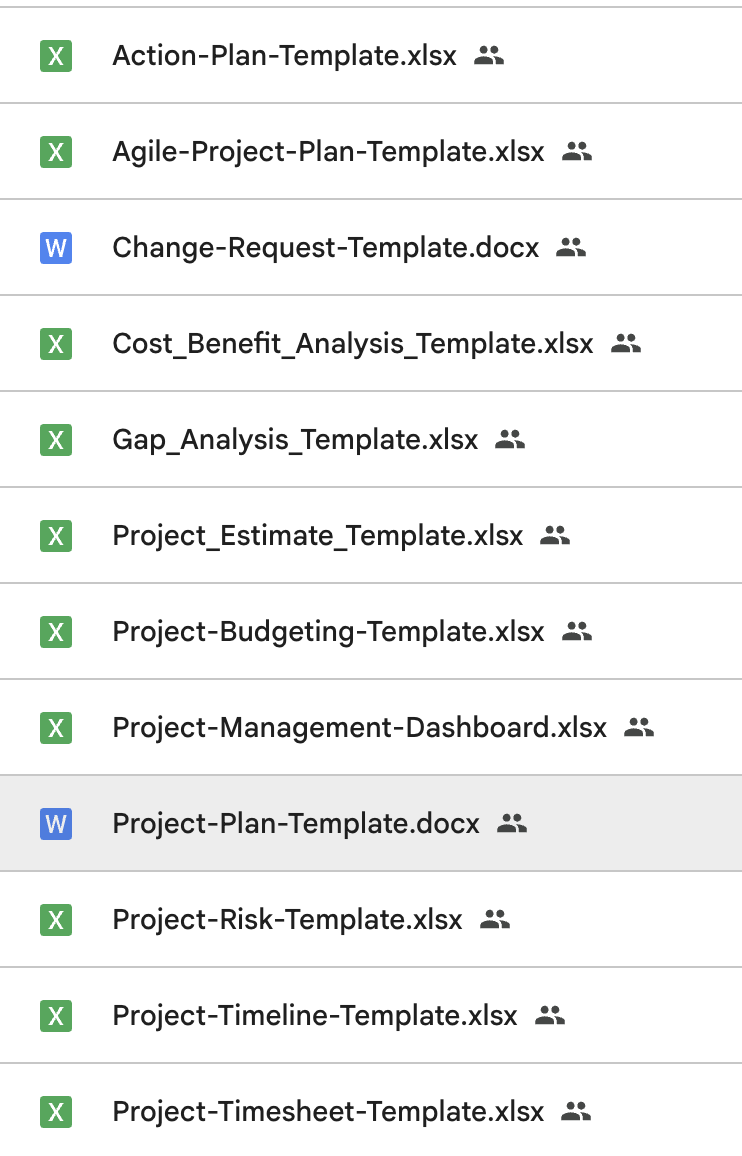This screenshot has height=1156, width=742.
Task: Click the Excel icon beside Gap_Analysis_Template.xlsx
Action: pyautogui.click(x=56, y=439)
